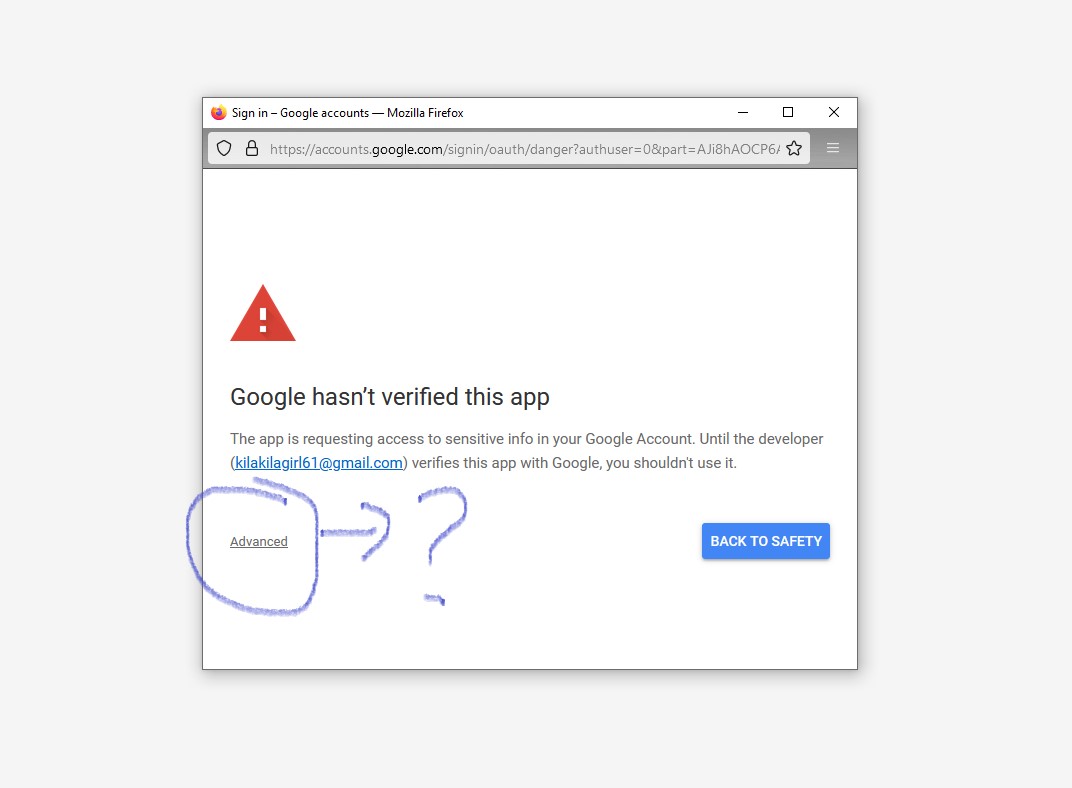Open the kilakilagirl61@gmail.com developer email link
The height and width of the screenshot is (788, 1072).
point(319,463)
